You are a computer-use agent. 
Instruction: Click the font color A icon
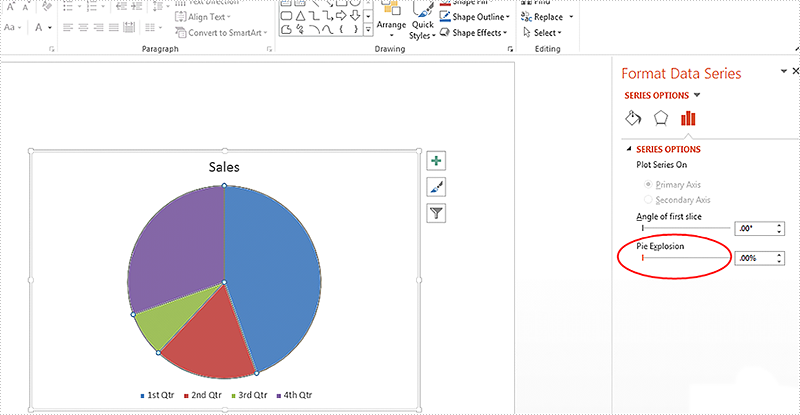point(38,27)
